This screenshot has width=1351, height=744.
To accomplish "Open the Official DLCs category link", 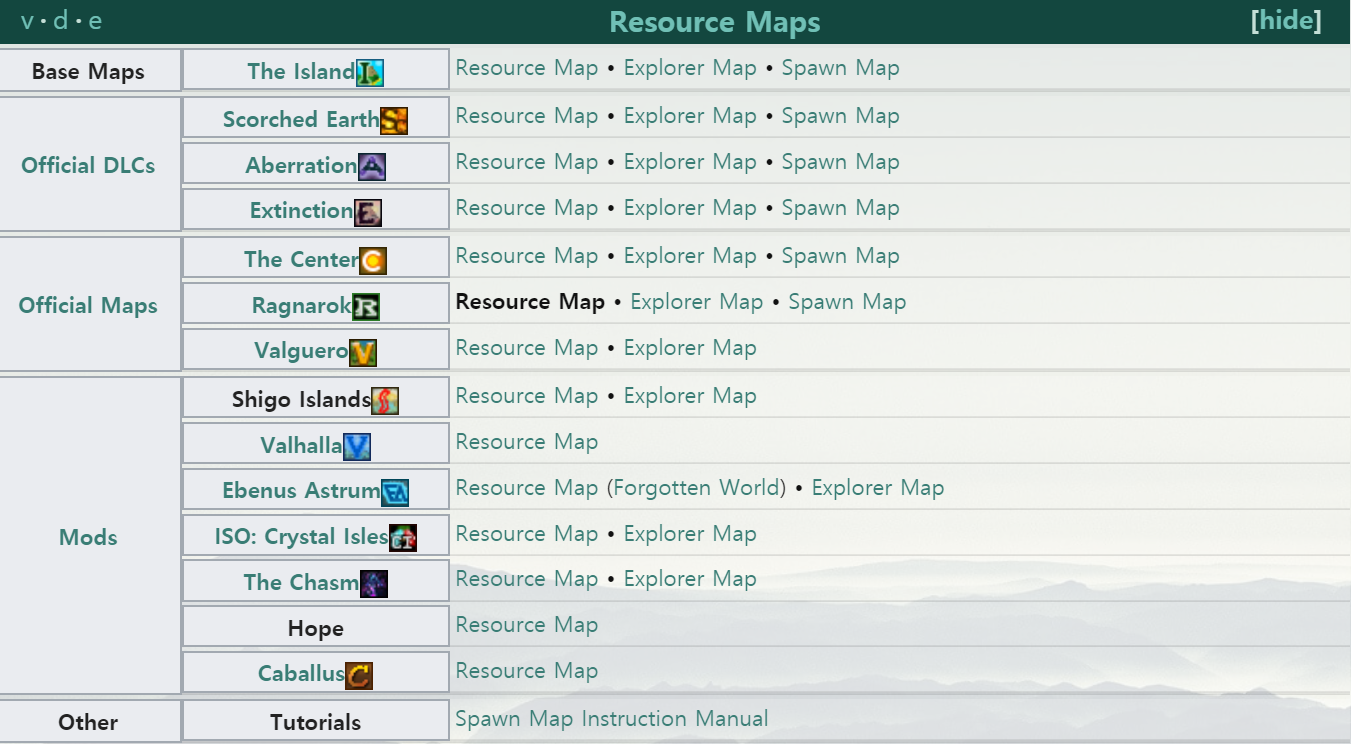I will 88,165.
